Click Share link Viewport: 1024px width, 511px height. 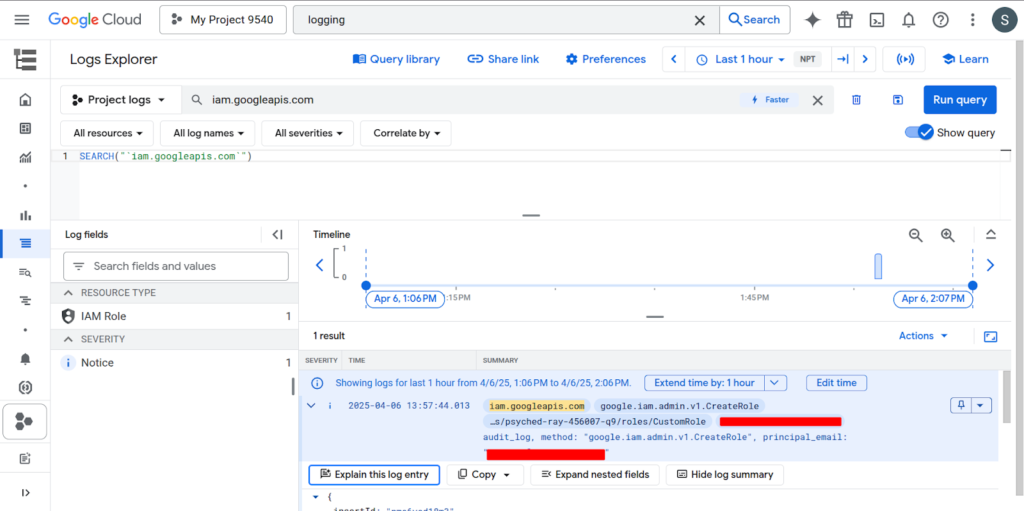tap(504, 59)
